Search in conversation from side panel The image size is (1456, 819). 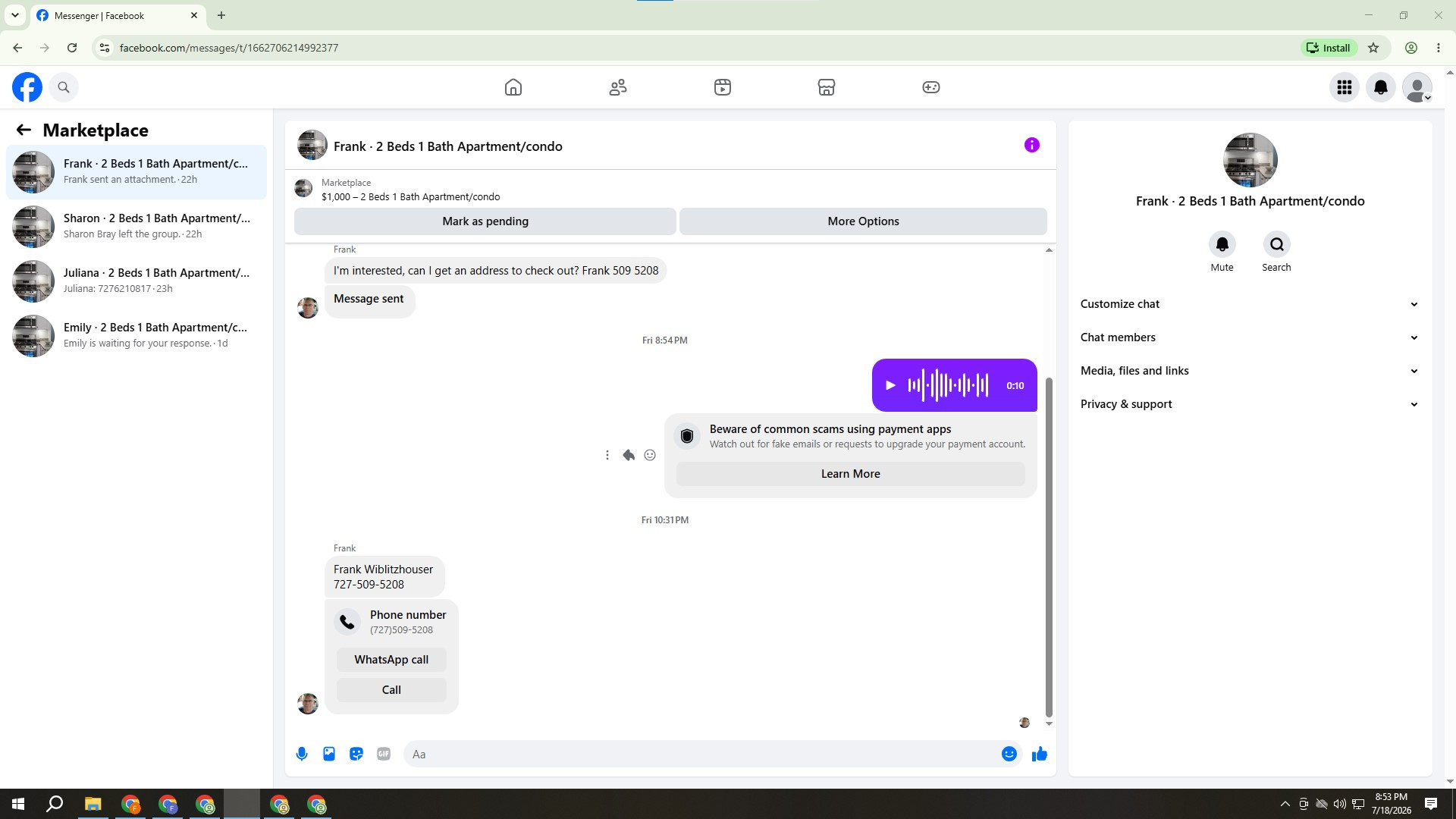point(1277,244)
